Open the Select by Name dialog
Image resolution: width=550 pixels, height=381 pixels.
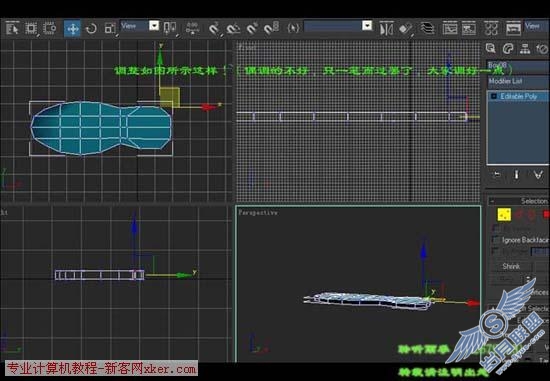[x=31, y=28]
